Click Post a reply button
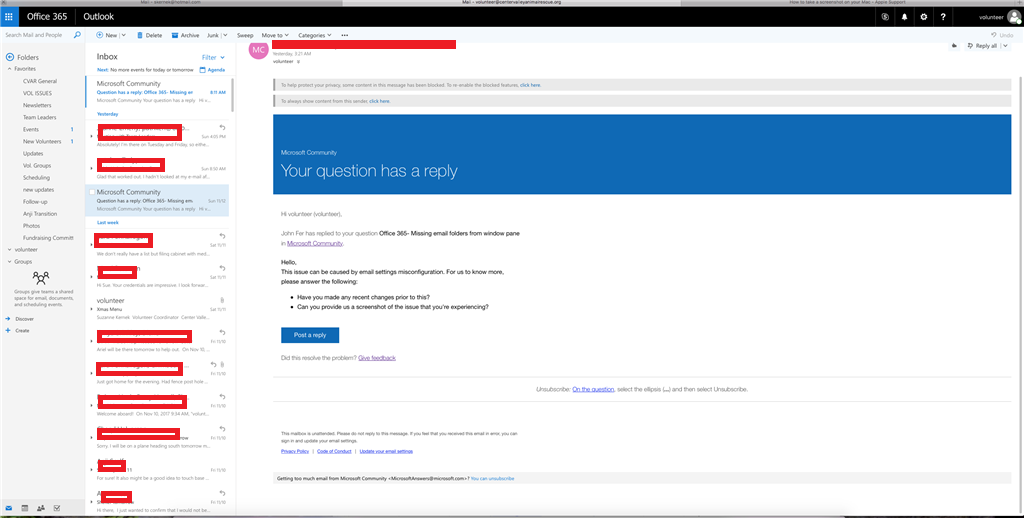Screen dimensions: 1024x518 coord(310,335)
